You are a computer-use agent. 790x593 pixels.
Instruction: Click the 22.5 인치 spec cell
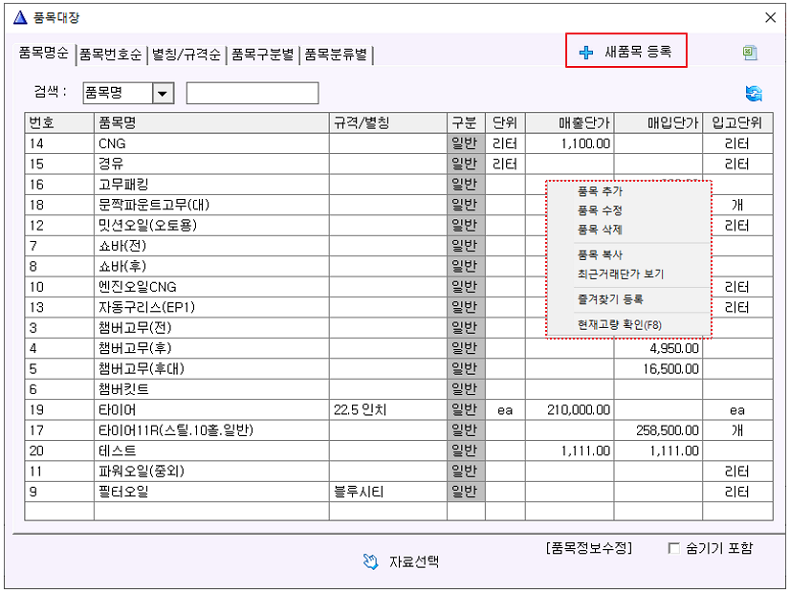coord(388,410)
